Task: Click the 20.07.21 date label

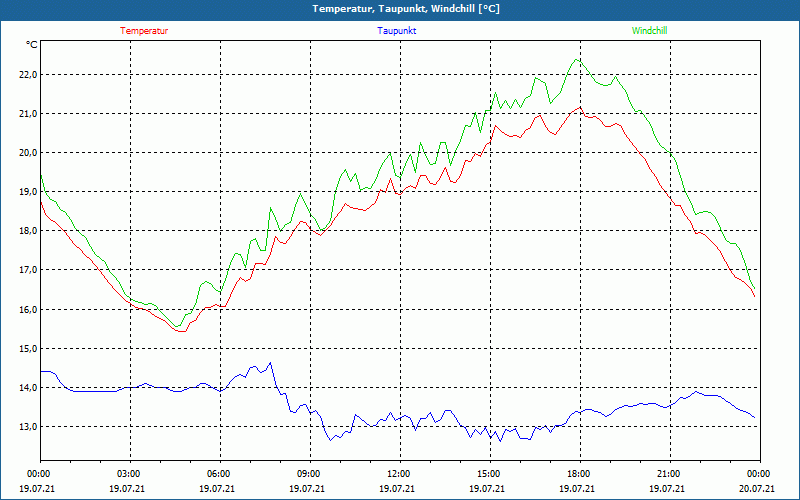Action: [757, 489]
